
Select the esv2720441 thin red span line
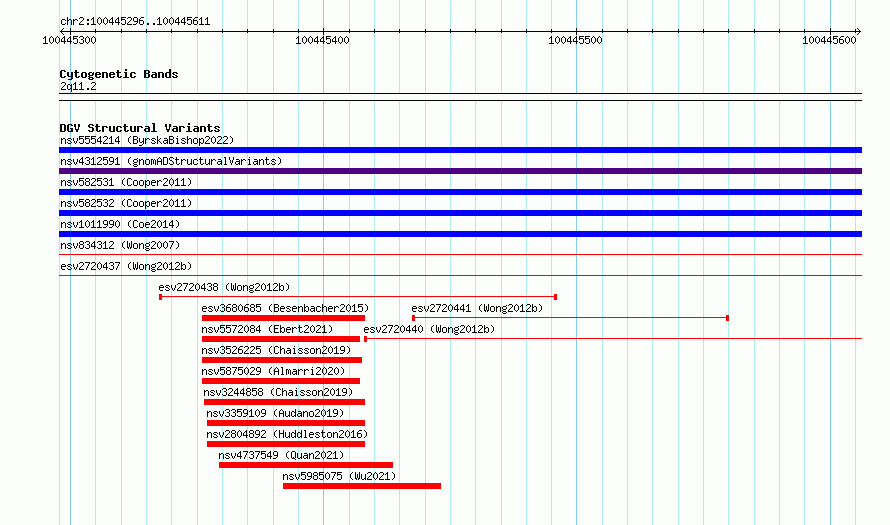tap(570, 318)
